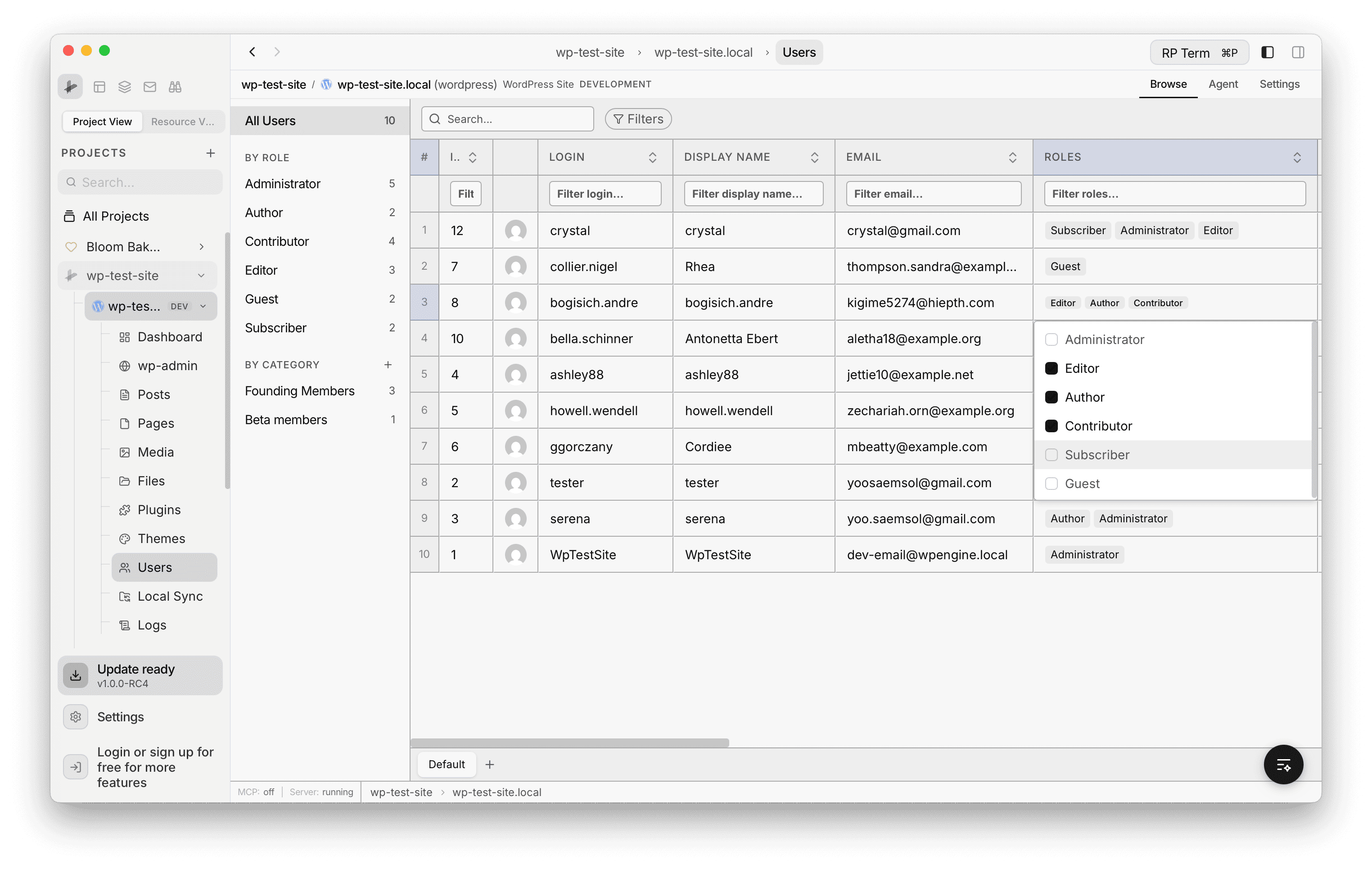
Task: Type in the Filter email field
Action: (x=933, y=193)
